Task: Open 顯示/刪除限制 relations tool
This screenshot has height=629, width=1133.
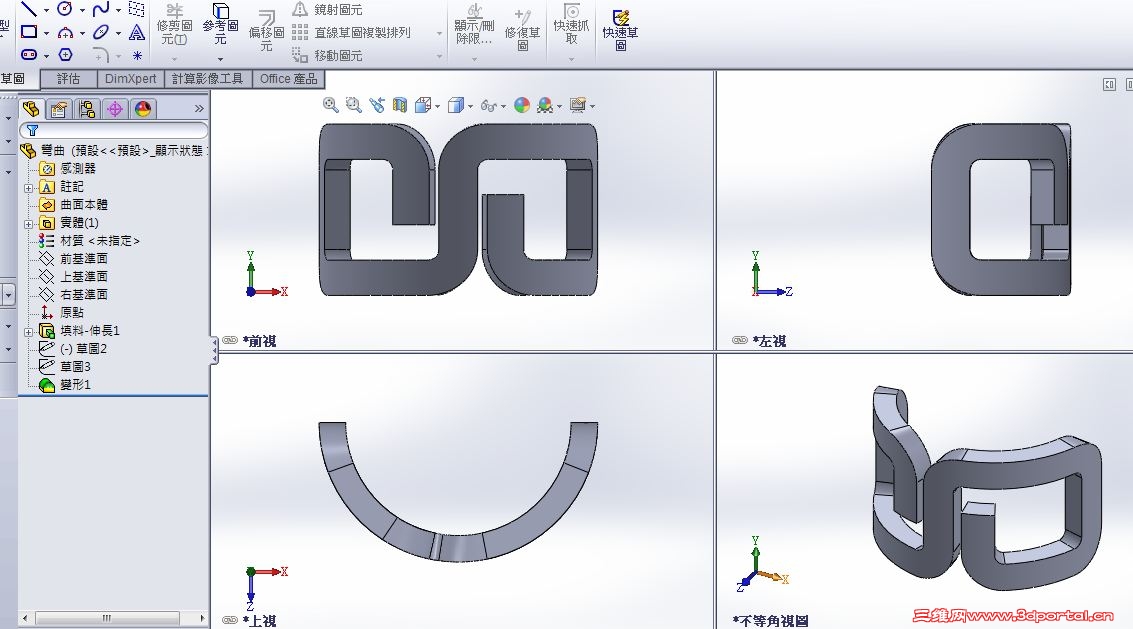Action: [x=474, y=25]
